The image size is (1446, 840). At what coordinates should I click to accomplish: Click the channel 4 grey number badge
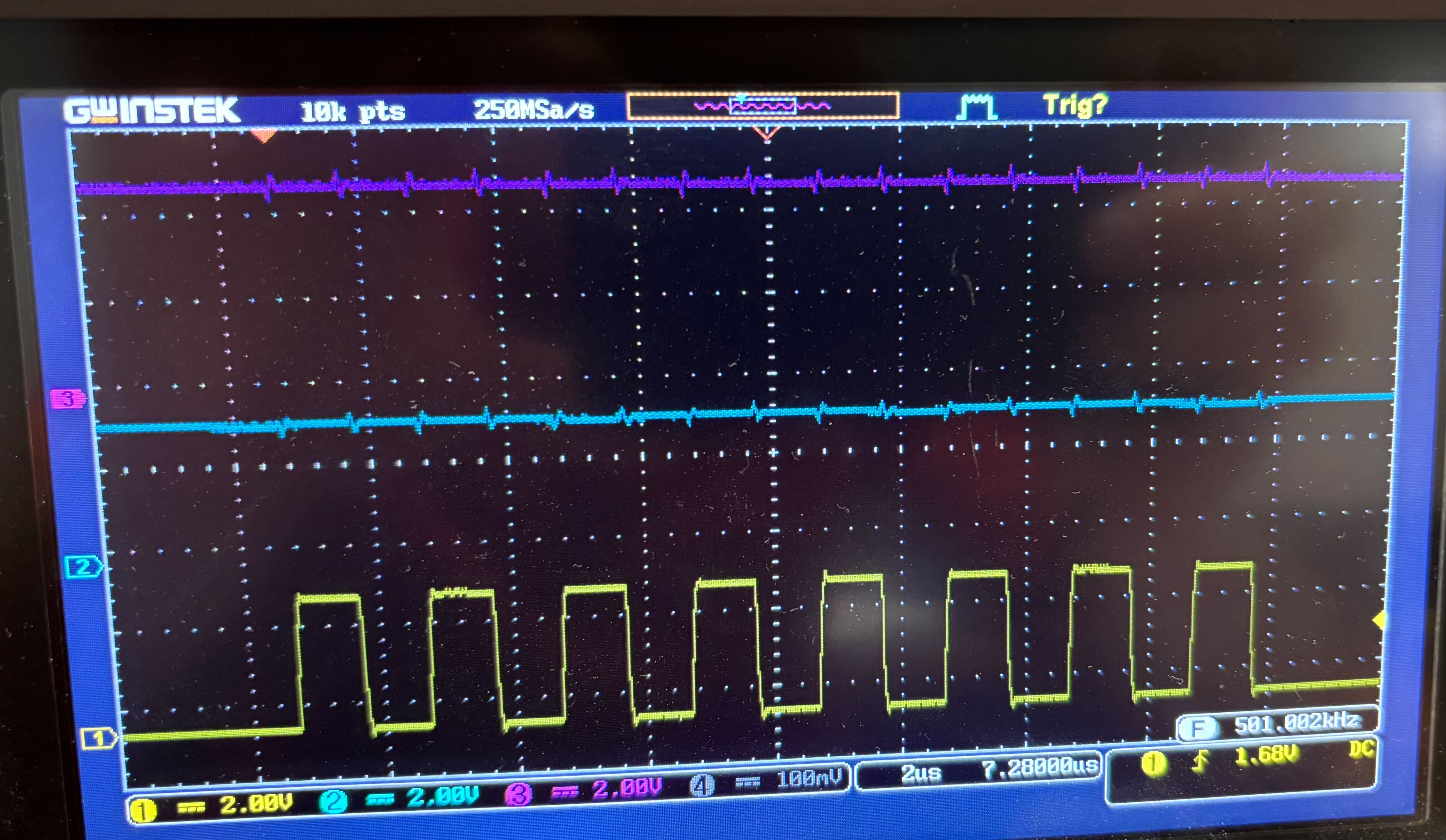click(702, 785)
